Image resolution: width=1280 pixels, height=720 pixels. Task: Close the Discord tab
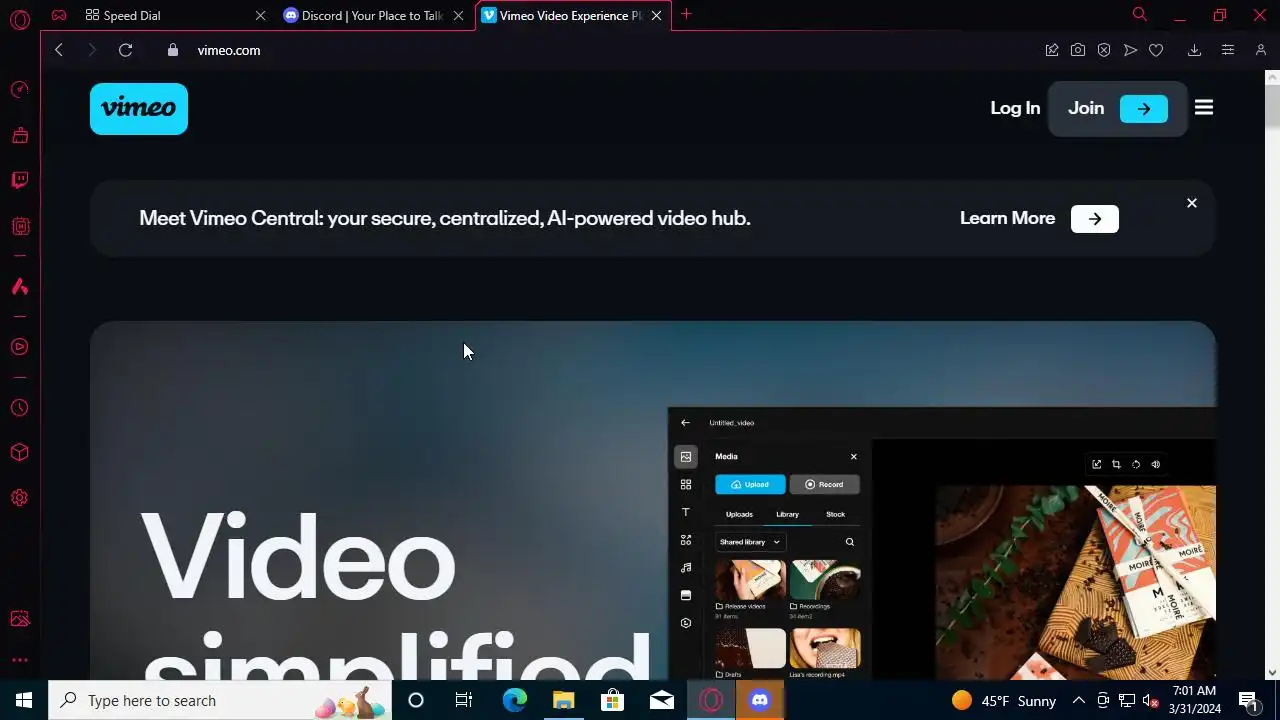click(458, 15)
